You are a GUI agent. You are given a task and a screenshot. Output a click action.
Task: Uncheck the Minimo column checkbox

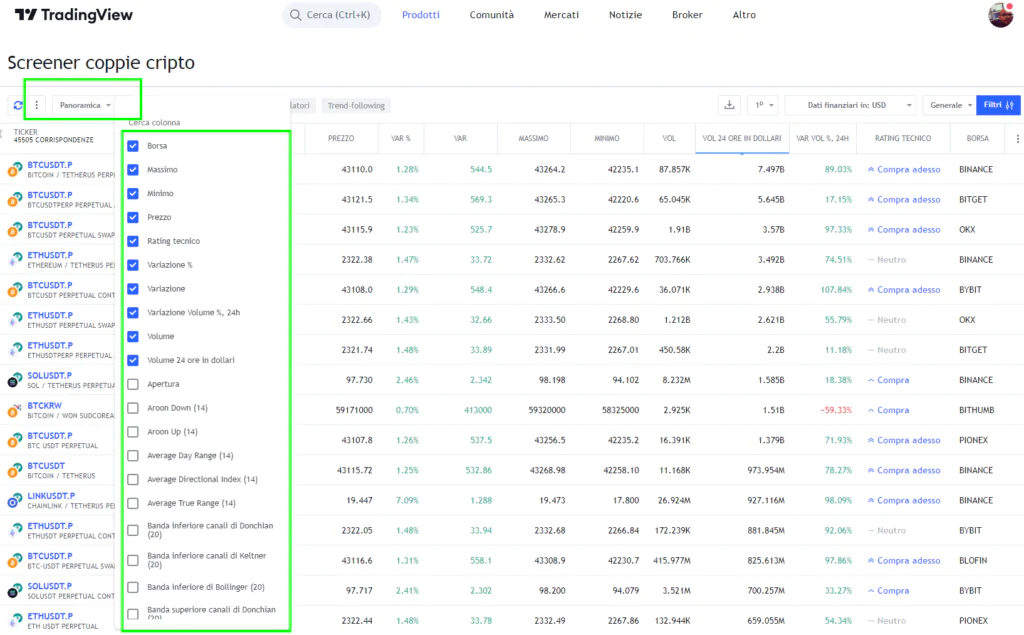click(133, 193)
